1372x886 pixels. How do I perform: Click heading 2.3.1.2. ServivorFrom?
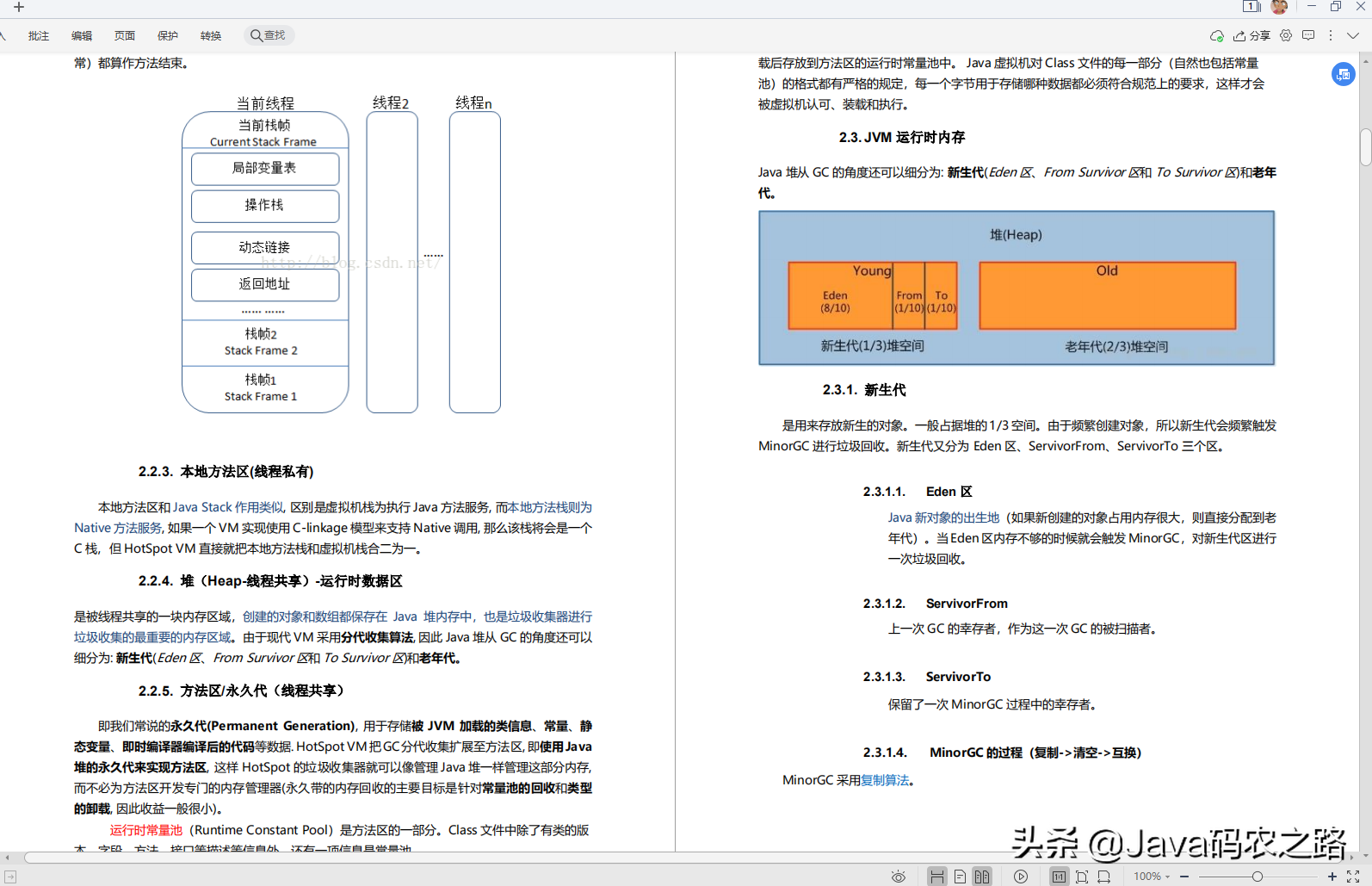pos(935,604)
